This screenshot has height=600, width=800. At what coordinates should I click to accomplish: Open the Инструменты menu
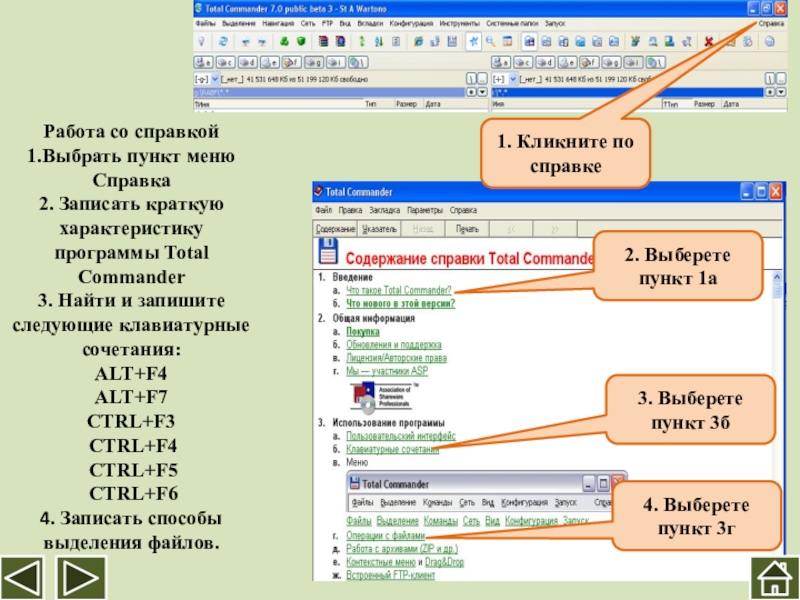click(459, 23)
